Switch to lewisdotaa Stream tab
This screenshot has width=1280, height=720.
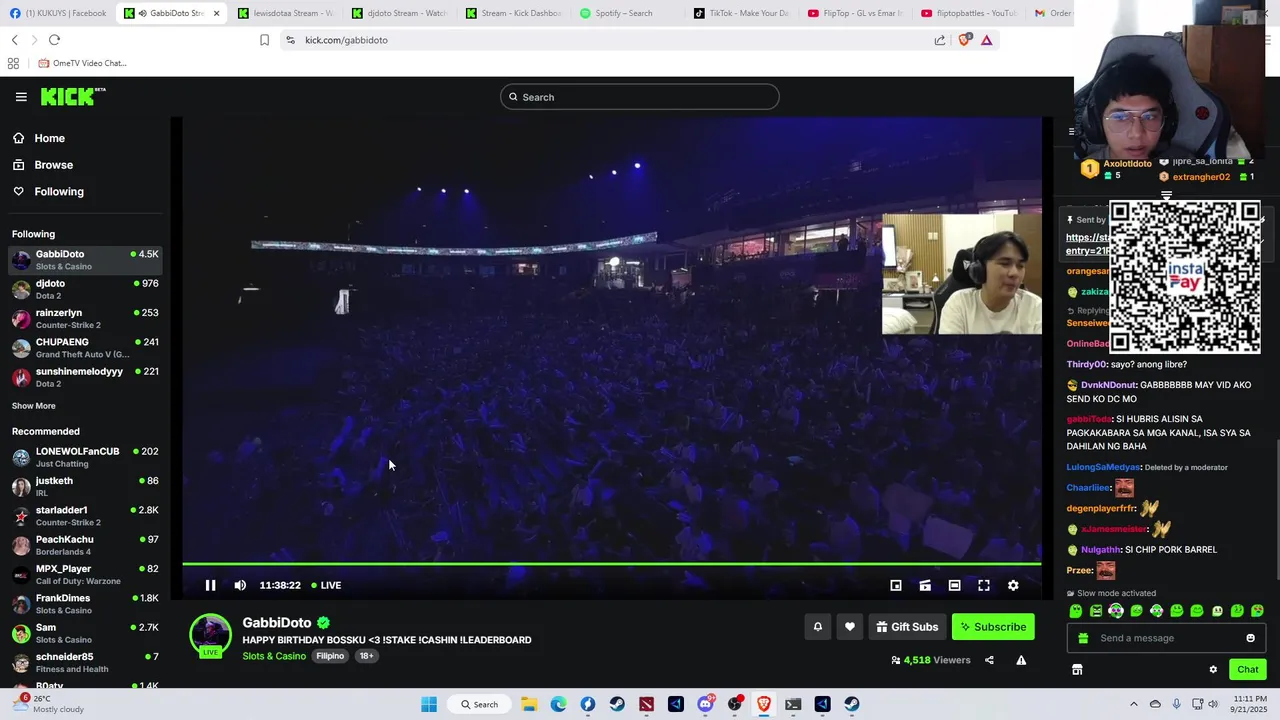click(285, 13)
